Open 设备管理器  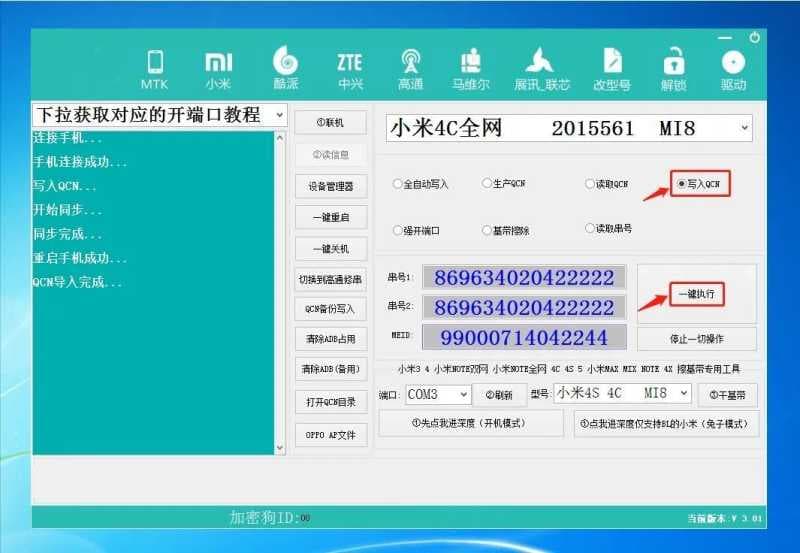tap(331, 186)
